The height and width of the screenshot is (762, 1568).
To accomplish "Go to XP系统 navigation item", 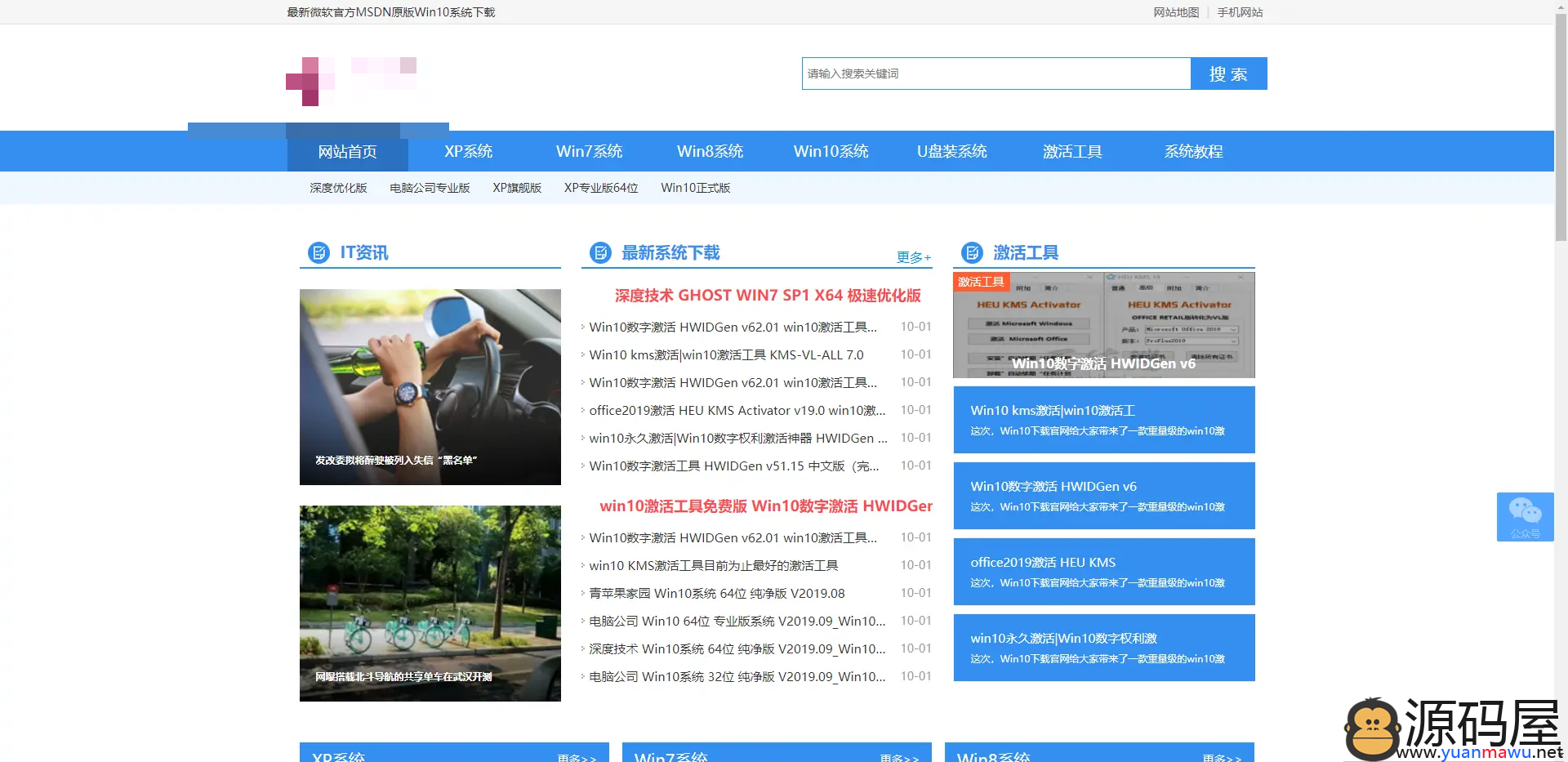I will point(469,152).
